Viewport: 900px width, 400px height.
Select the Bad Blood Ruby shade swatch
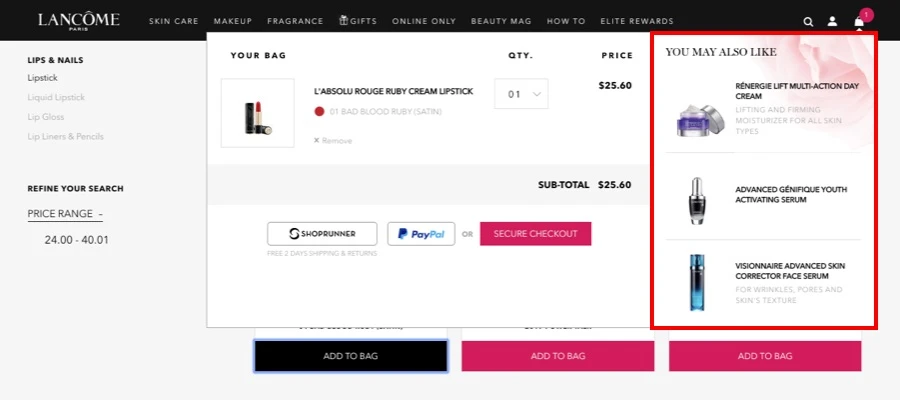coord(319,111)
